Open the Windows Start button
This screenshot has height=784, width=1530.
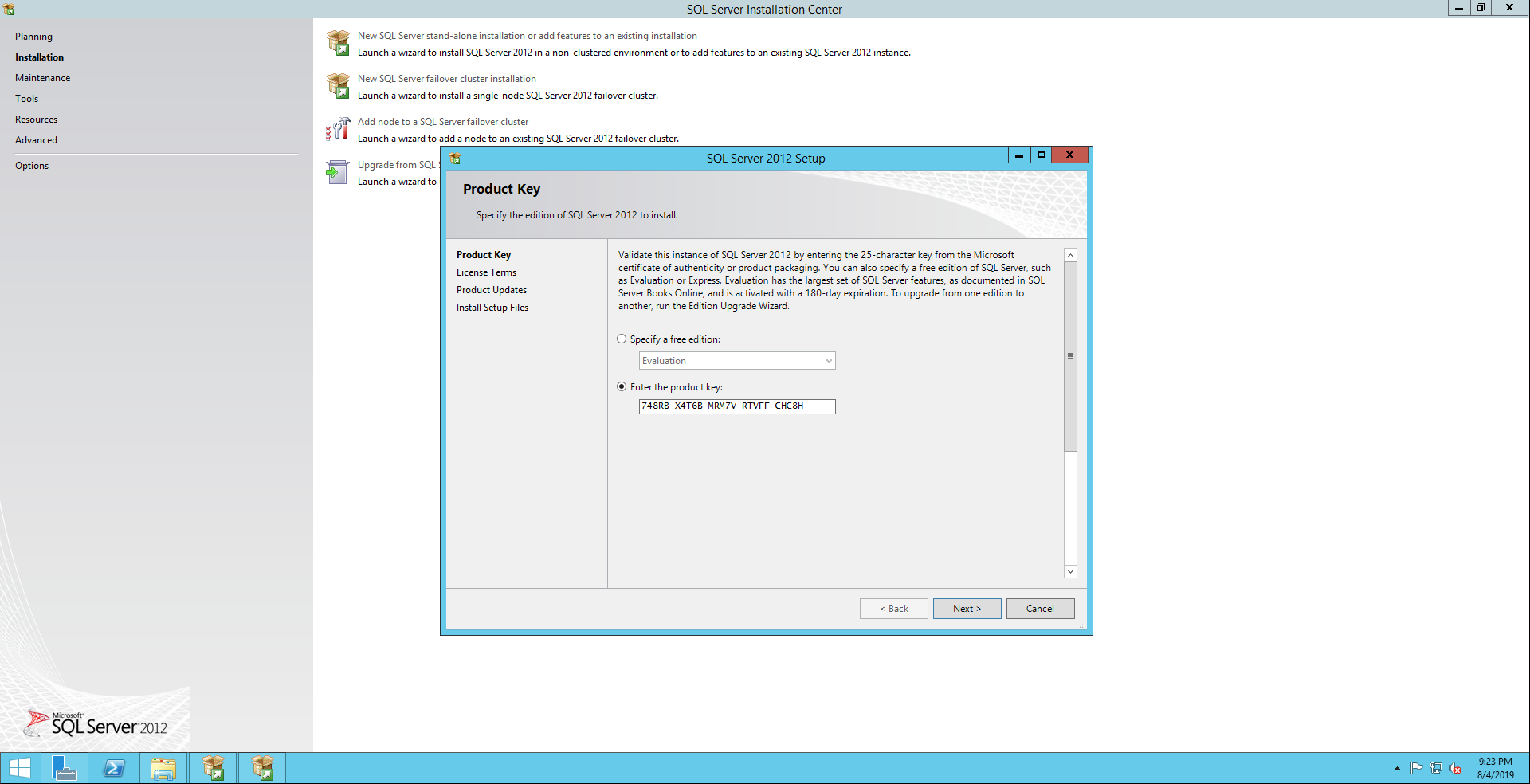19,768
